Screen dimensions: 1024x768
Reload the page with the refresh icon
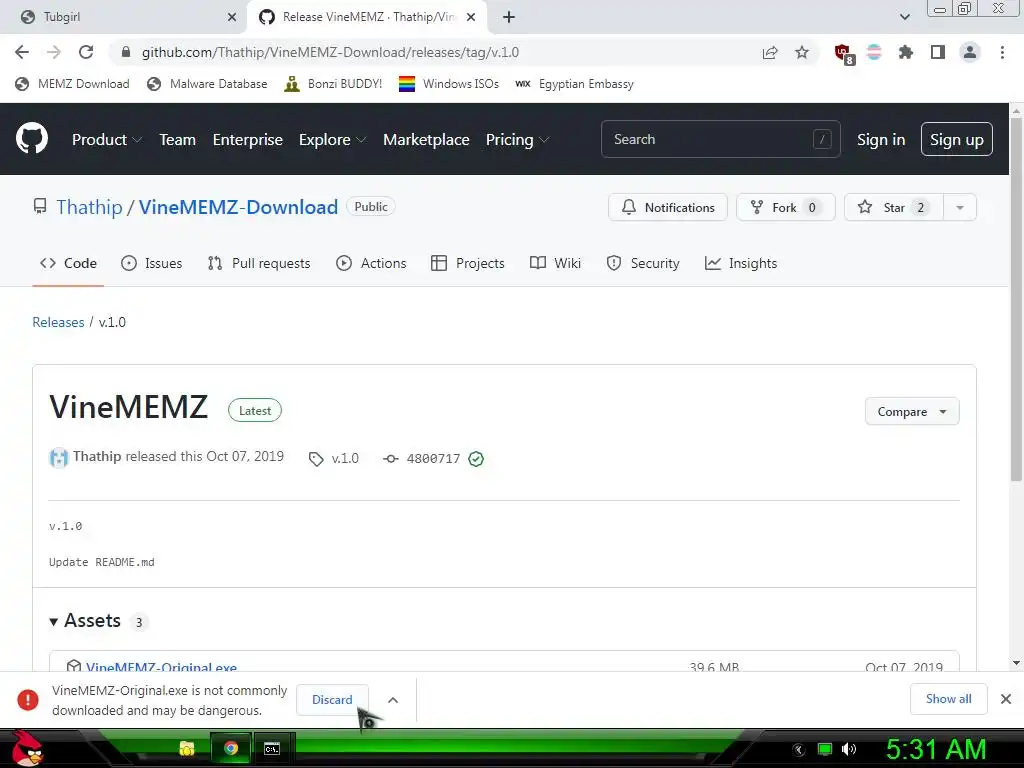[x=86, y=52]
